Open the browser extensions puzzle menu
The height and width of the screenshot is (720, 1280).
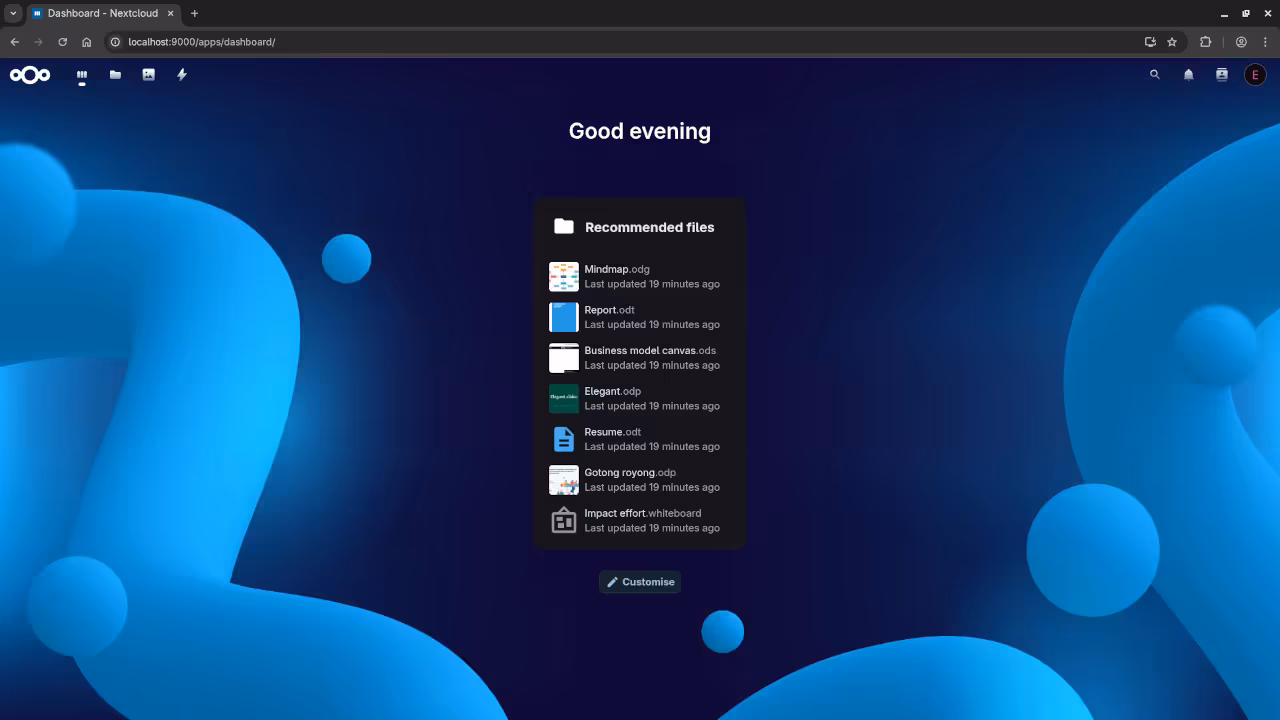[1206, 42]
